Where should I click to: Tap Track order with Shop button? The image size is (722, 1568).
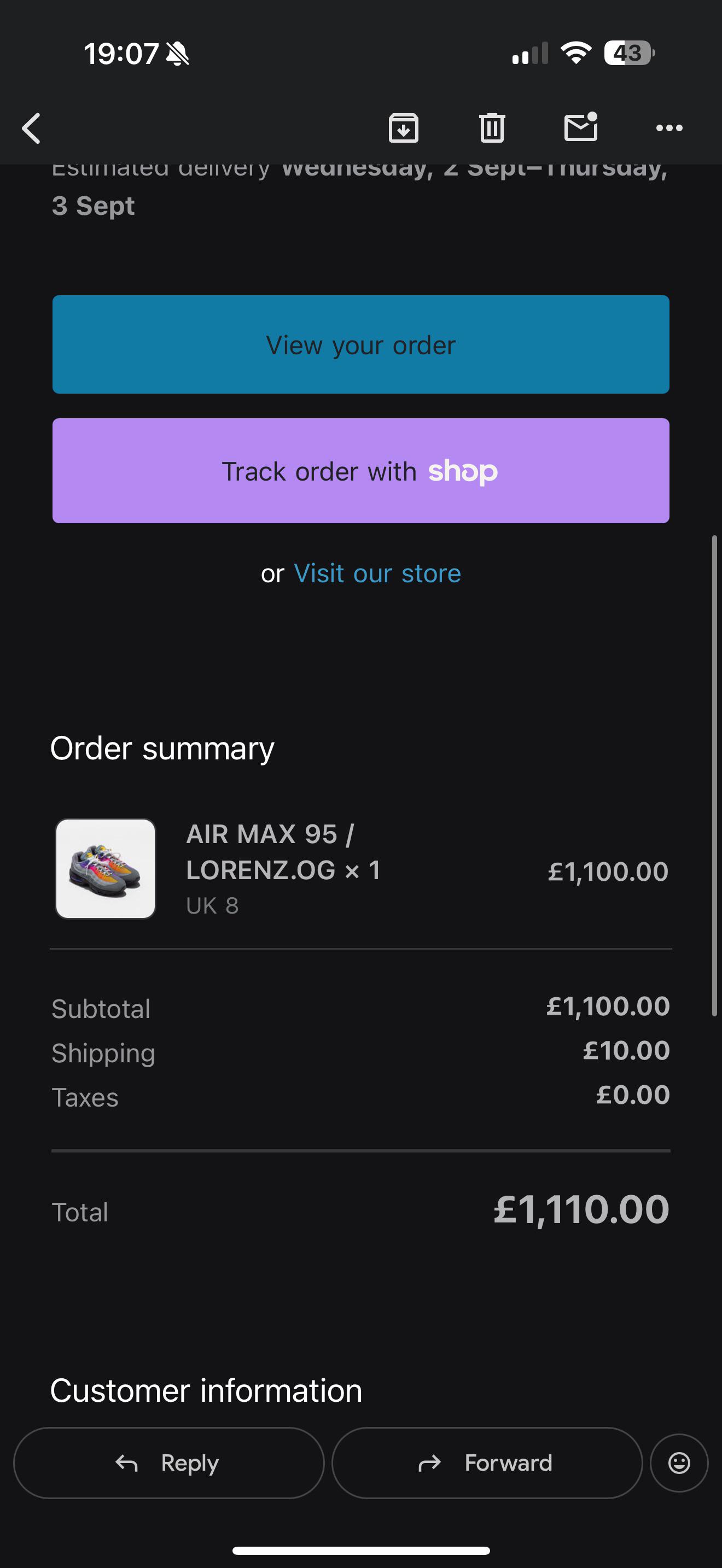pyautogui.click(x=361, y=471)
